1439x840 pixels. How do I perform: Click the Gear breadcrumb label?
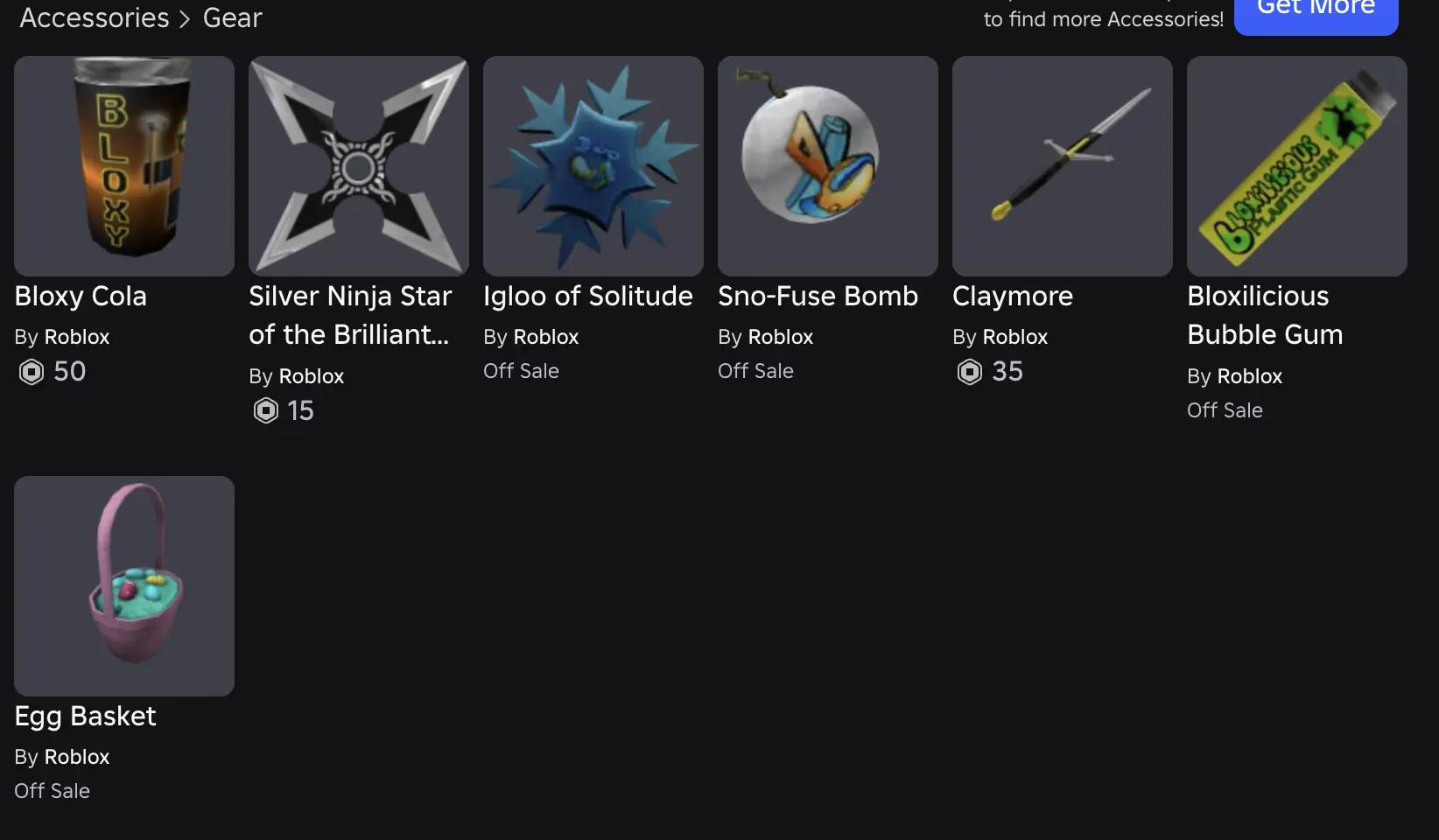[232, 17]
